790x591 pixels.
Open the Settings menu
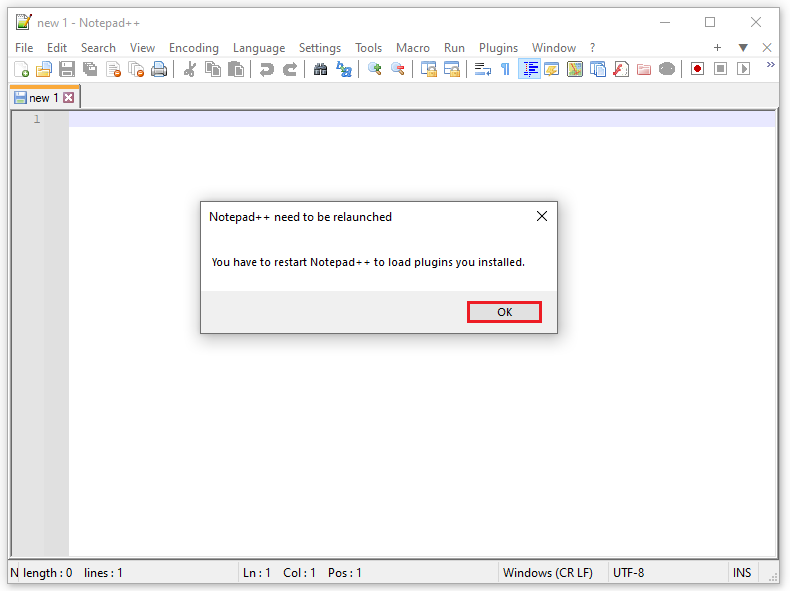point(320,48)
